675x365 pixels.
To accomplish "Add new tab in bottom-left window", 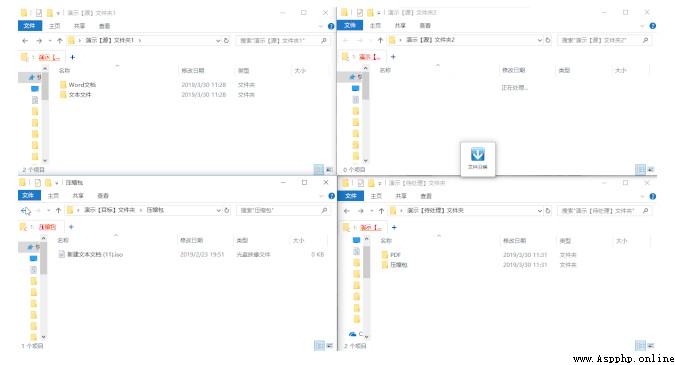I will 71,227.
